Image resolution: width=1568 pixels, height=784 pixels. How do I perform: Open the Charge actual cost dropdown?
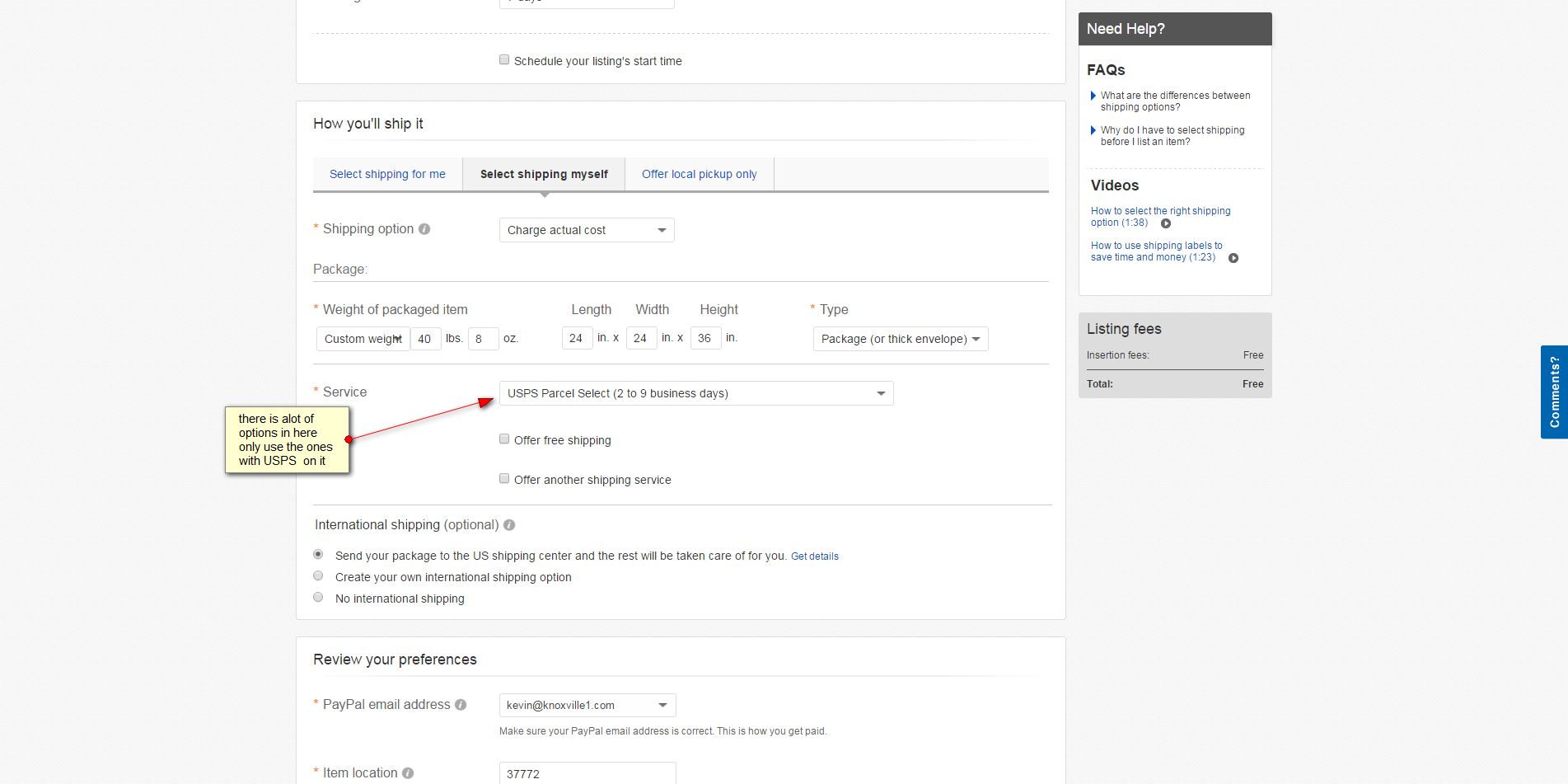(587, 230)
